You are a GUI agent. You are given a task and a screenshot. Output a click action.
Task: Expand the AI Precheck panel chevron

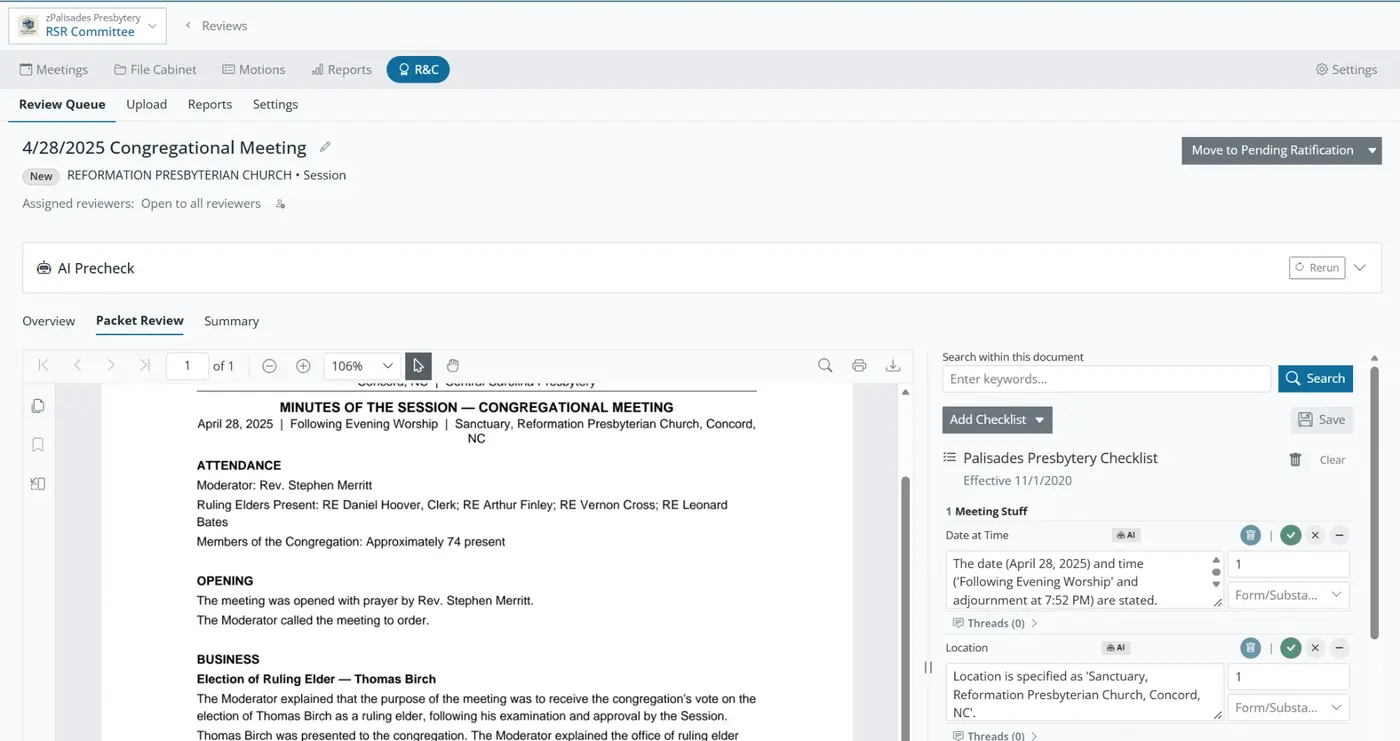pyautogui.click(x=1360, y=268)
